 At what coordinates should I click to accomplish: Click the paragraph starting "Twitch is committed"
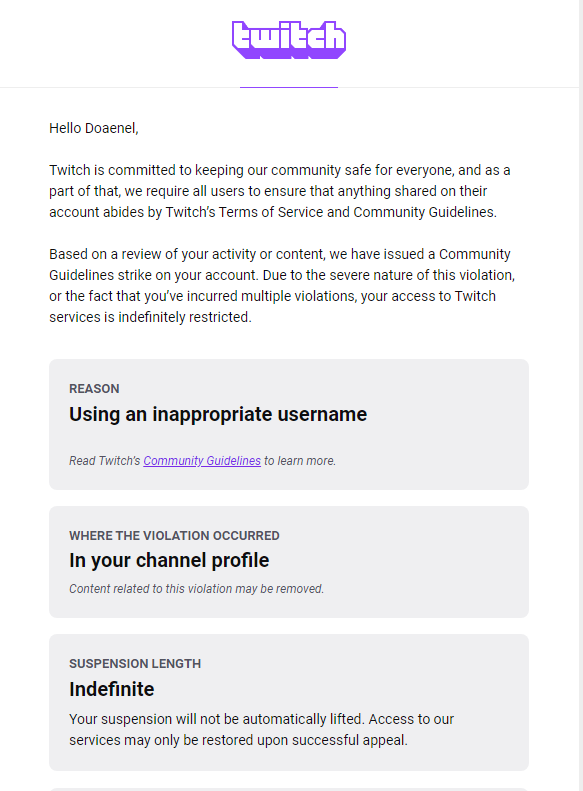click(x=280, y=191)
